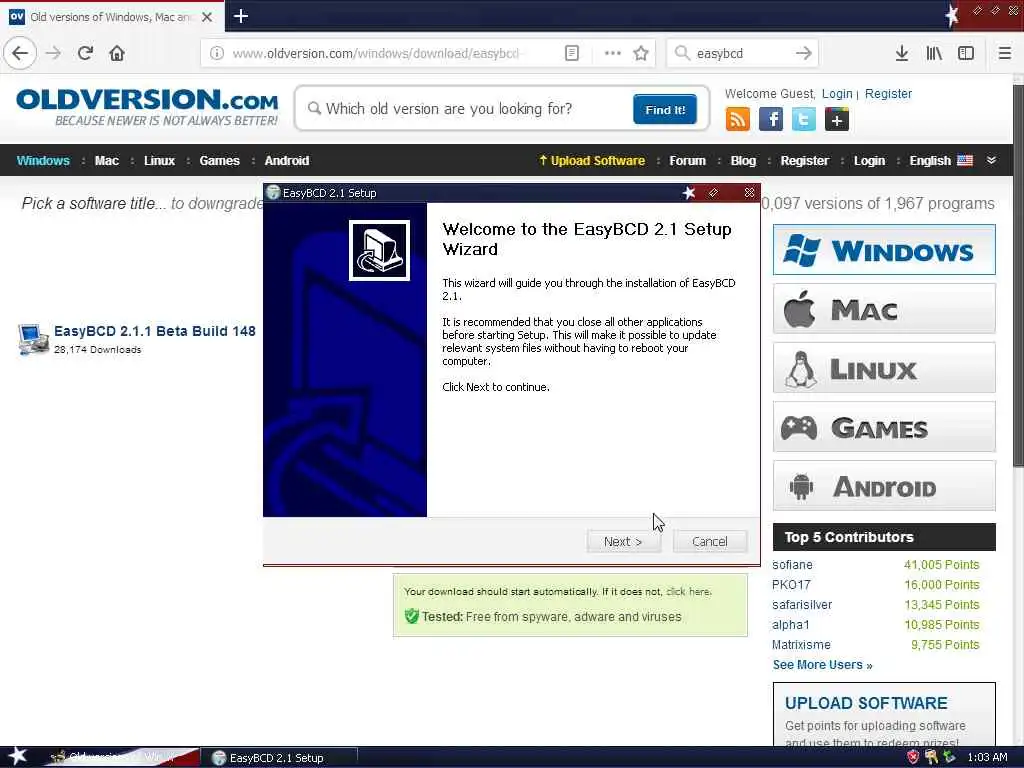Select the Mac nav menu item
The width and height of the screenshot is (1024, 768).
point(106,161)
